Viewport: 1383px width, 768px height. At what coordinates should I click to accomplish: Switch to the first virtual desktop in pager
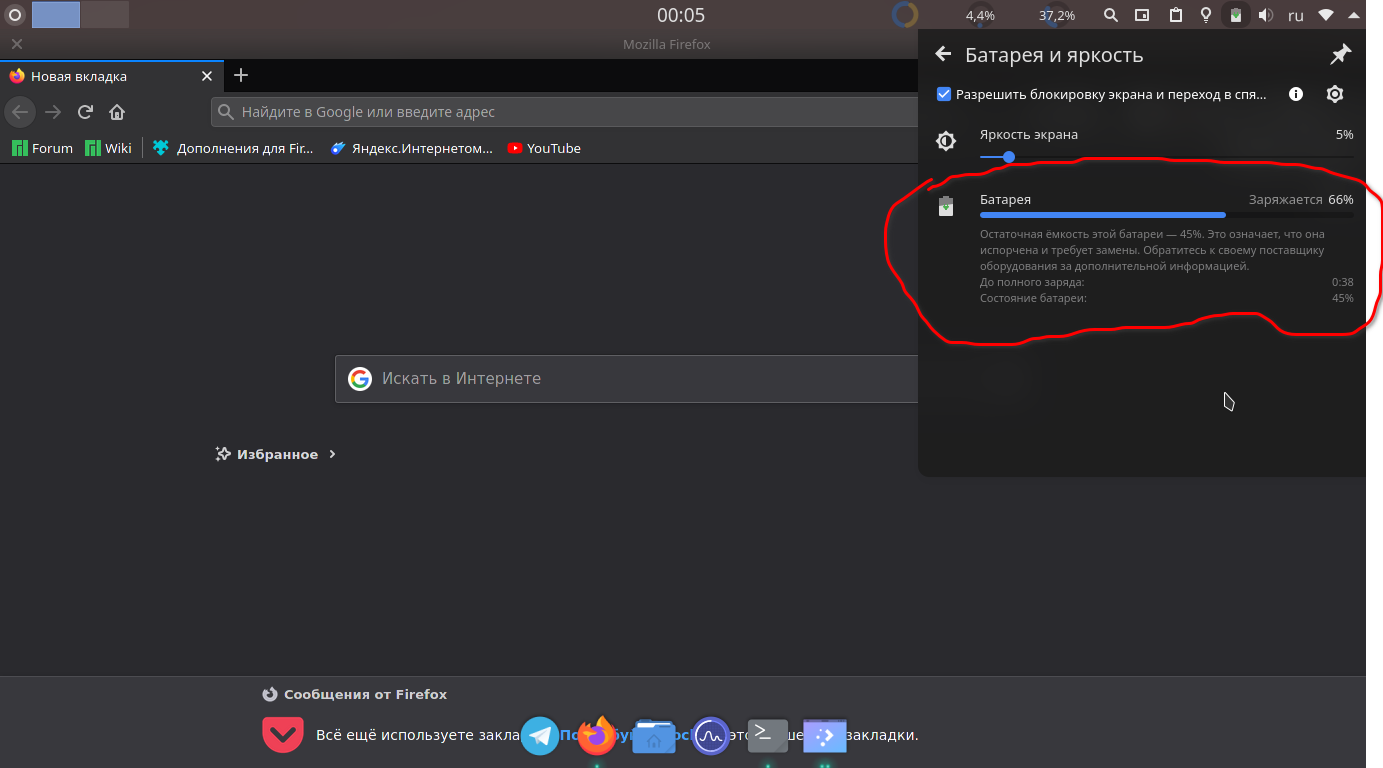(56, 14)
